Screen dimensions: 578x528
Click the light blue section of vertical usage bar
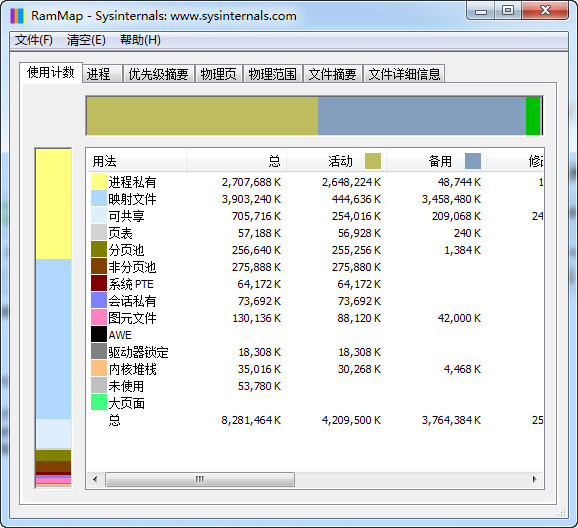click(53, 339)
